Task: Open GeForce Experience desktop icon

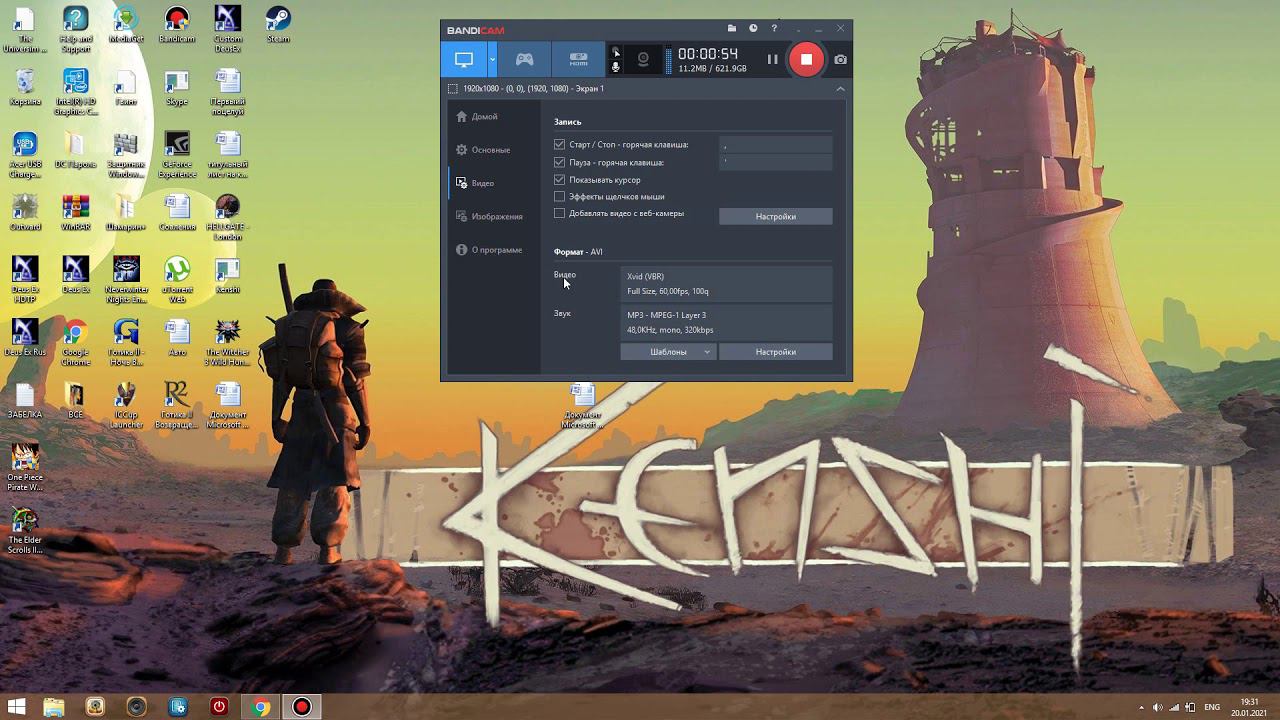Action: click(x=177, y=155)
